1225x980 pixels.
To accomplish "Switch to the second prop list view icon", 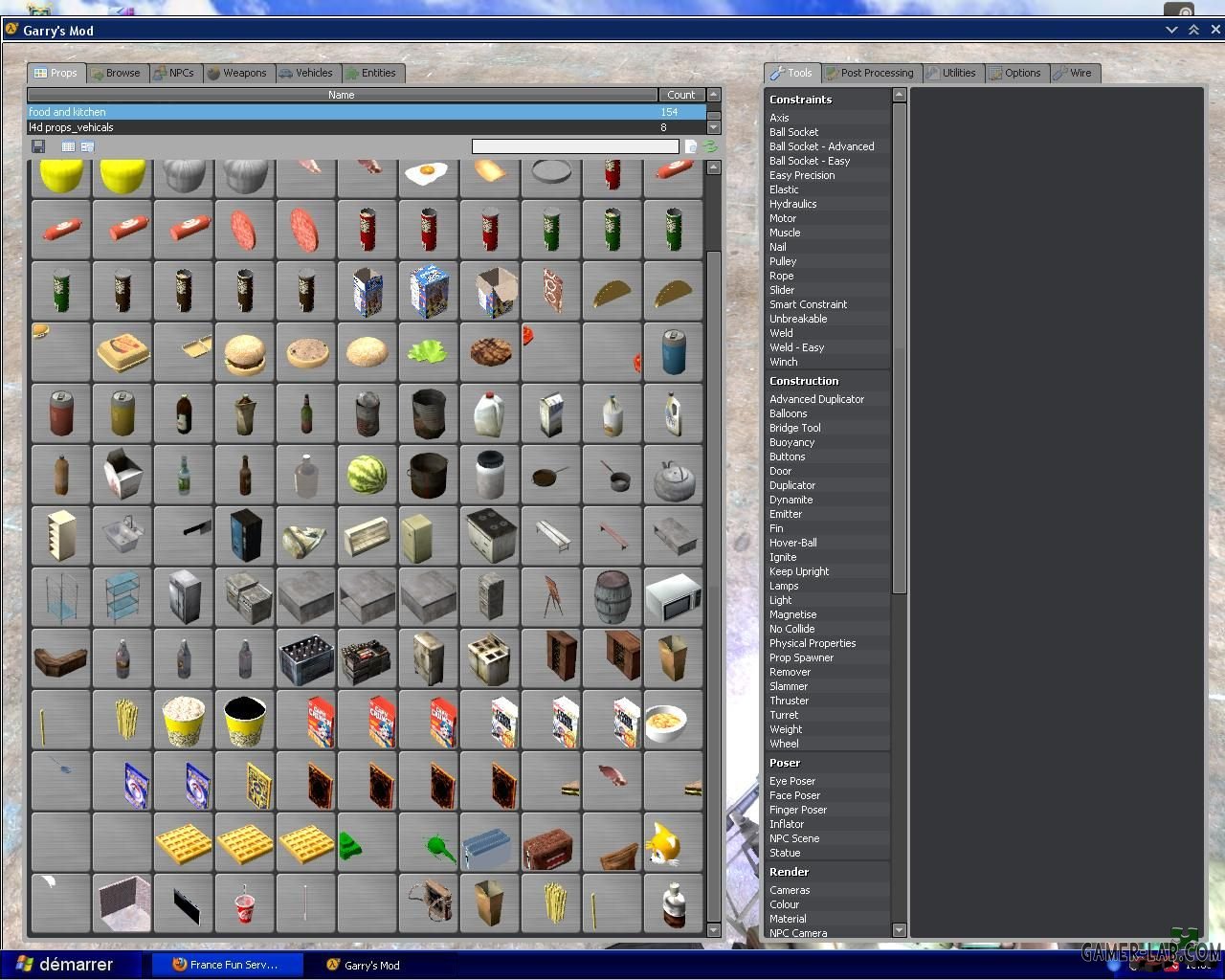I will (87, 146).
